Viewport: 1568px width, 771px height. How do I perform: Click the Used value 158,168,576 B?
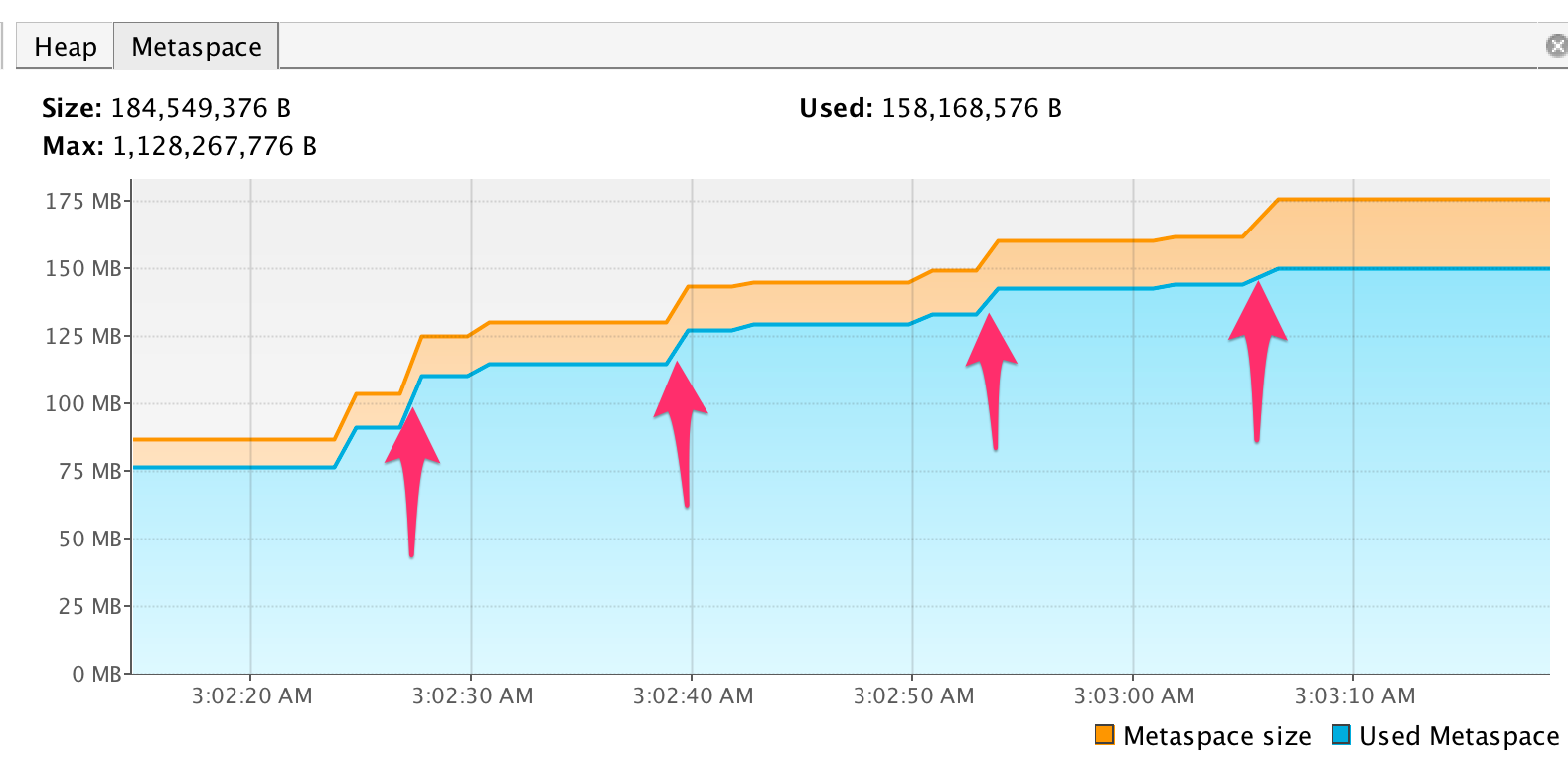pyautogui.click(x=972, y=108)
